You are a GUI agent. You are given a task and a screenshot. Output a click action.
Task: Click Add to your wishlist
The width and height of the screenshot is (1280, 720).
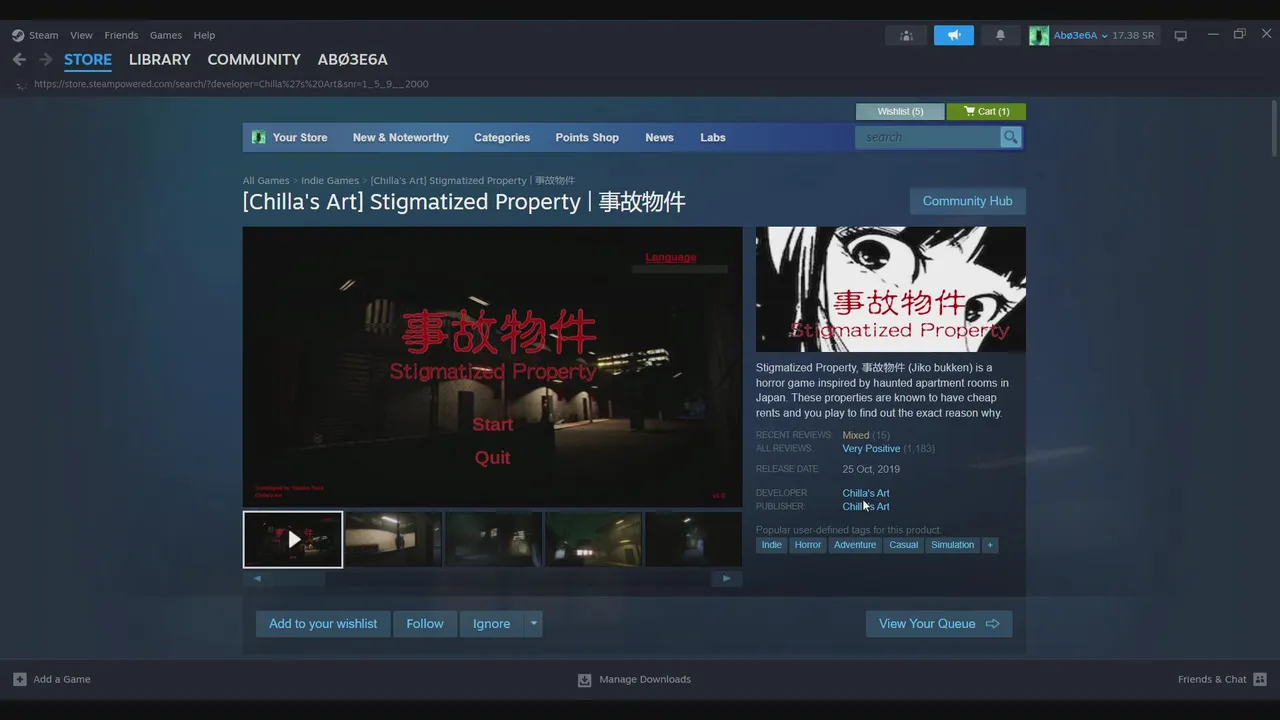(323, 624)
